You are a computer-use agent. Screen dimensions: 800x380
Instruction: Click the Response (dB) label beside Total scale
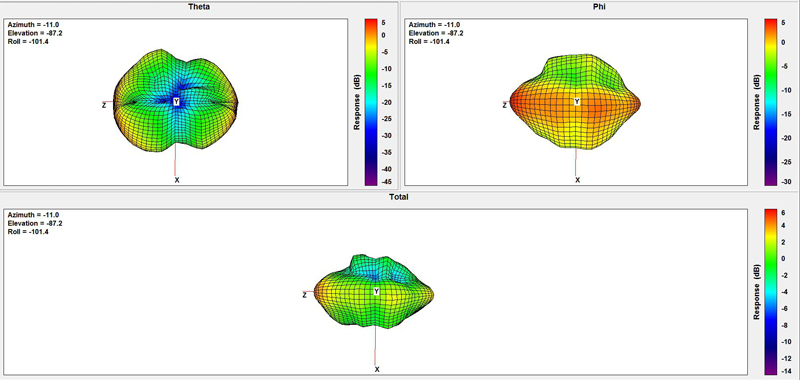coord(757,292)
